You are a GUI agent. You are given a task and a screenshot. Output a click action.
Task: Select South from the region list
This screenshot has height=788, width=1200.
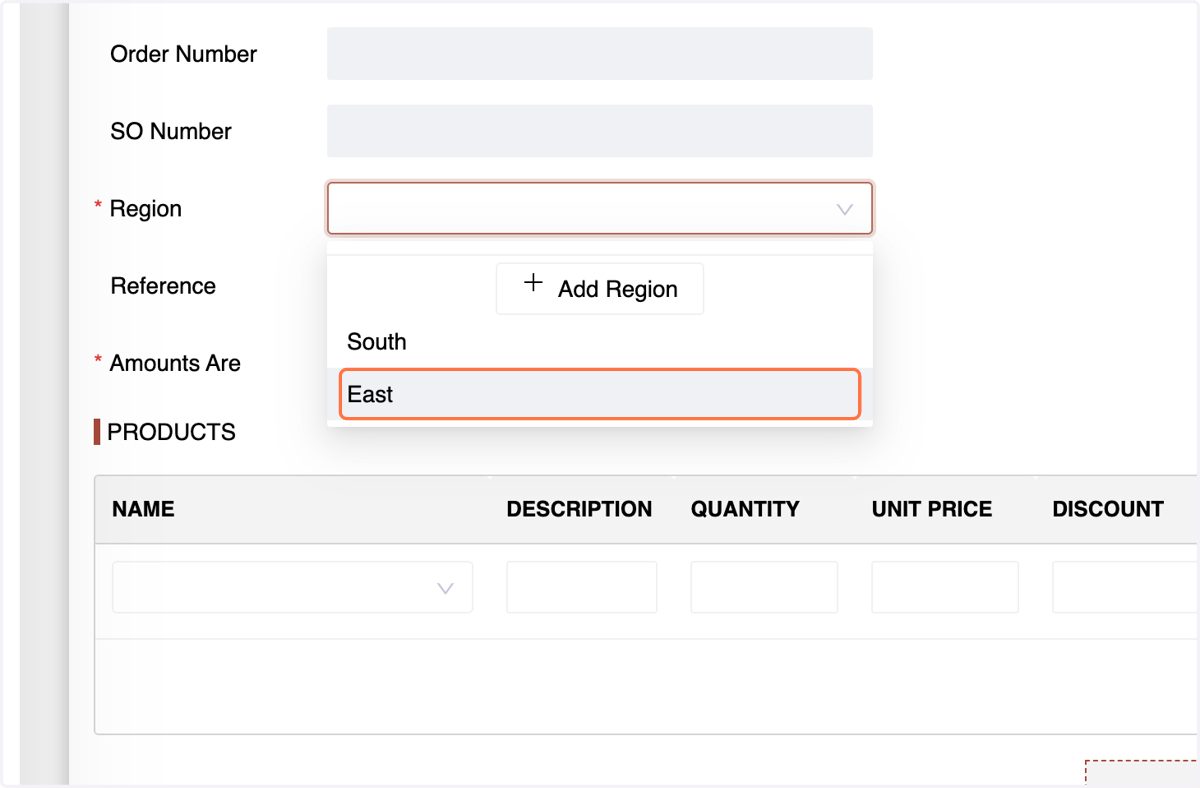tap(599, 342)
